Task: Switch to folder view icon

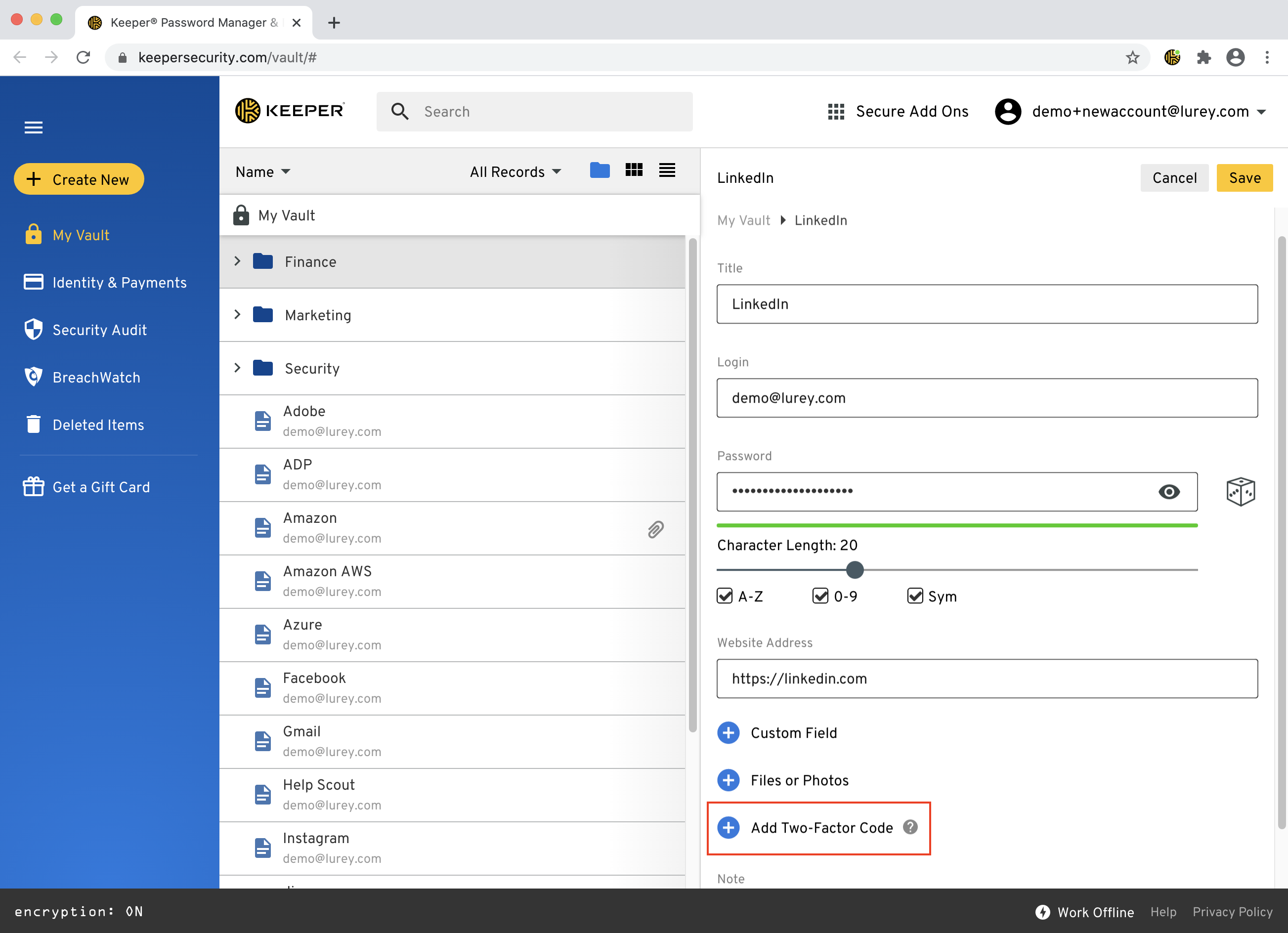Action: click(x=600, y=170)
